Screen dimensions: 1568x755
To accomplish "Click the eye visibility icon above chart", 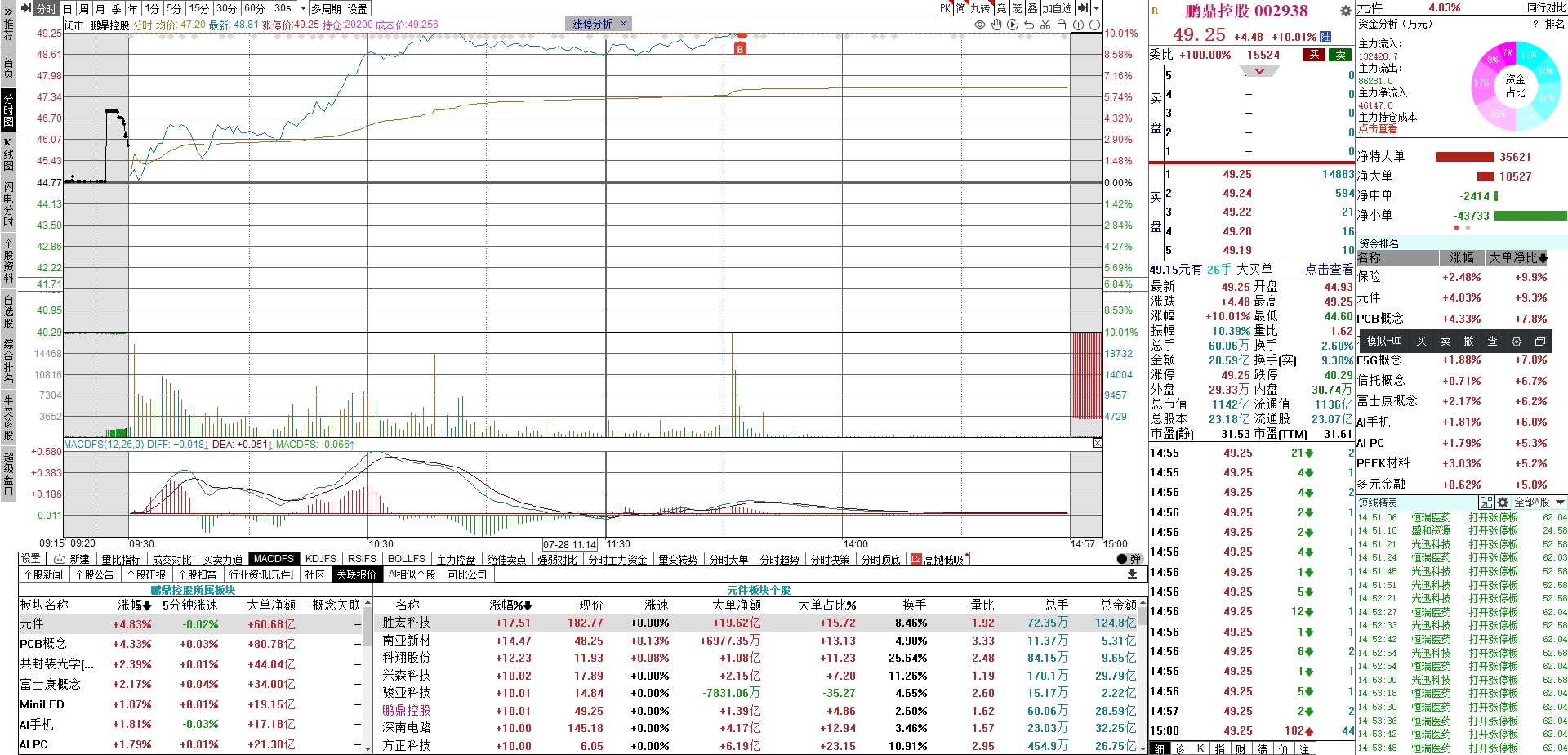I will pos(980,25).
